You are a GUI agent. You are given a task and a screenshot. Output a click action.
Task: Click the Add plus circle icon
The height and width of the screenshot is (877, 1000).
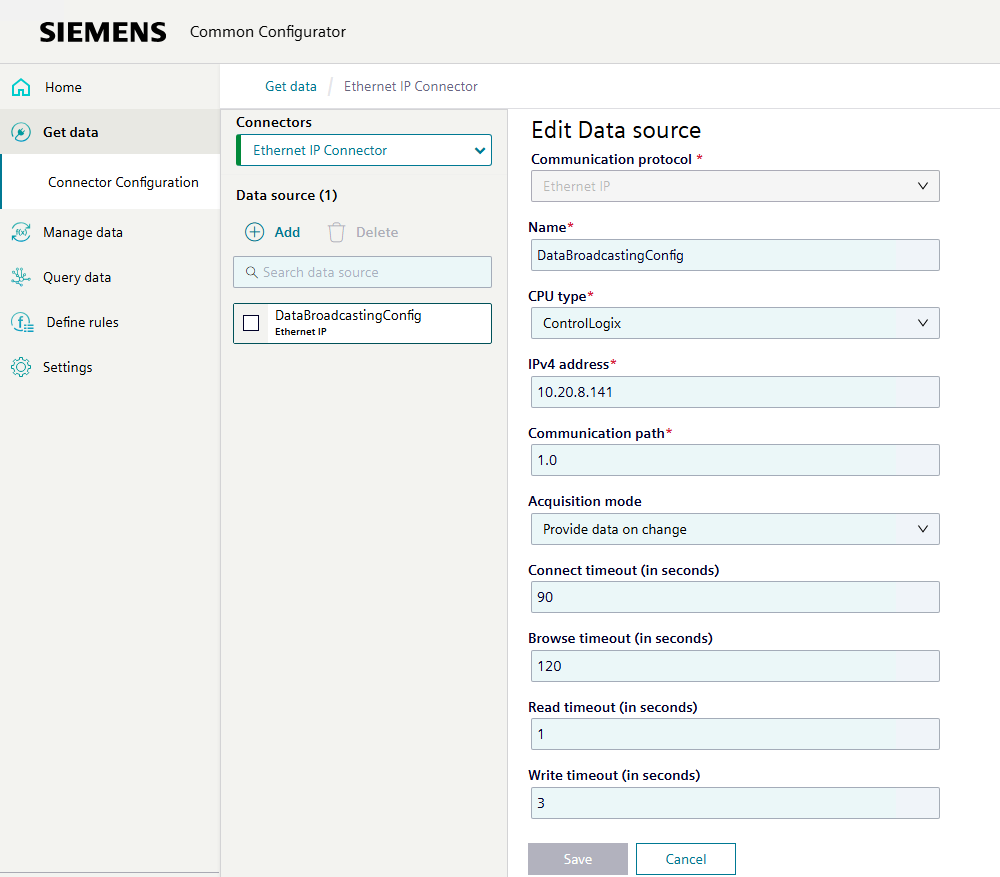255,232
